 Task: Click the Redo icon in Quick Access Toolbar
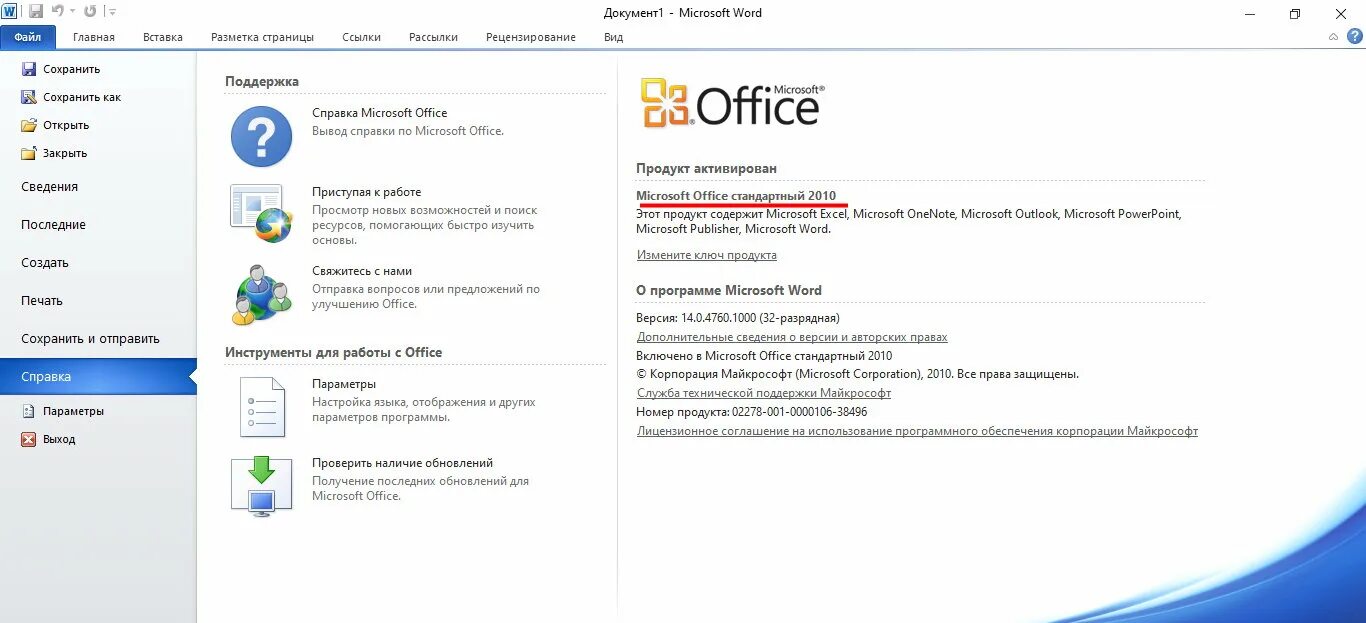click(x=90, y=12)
